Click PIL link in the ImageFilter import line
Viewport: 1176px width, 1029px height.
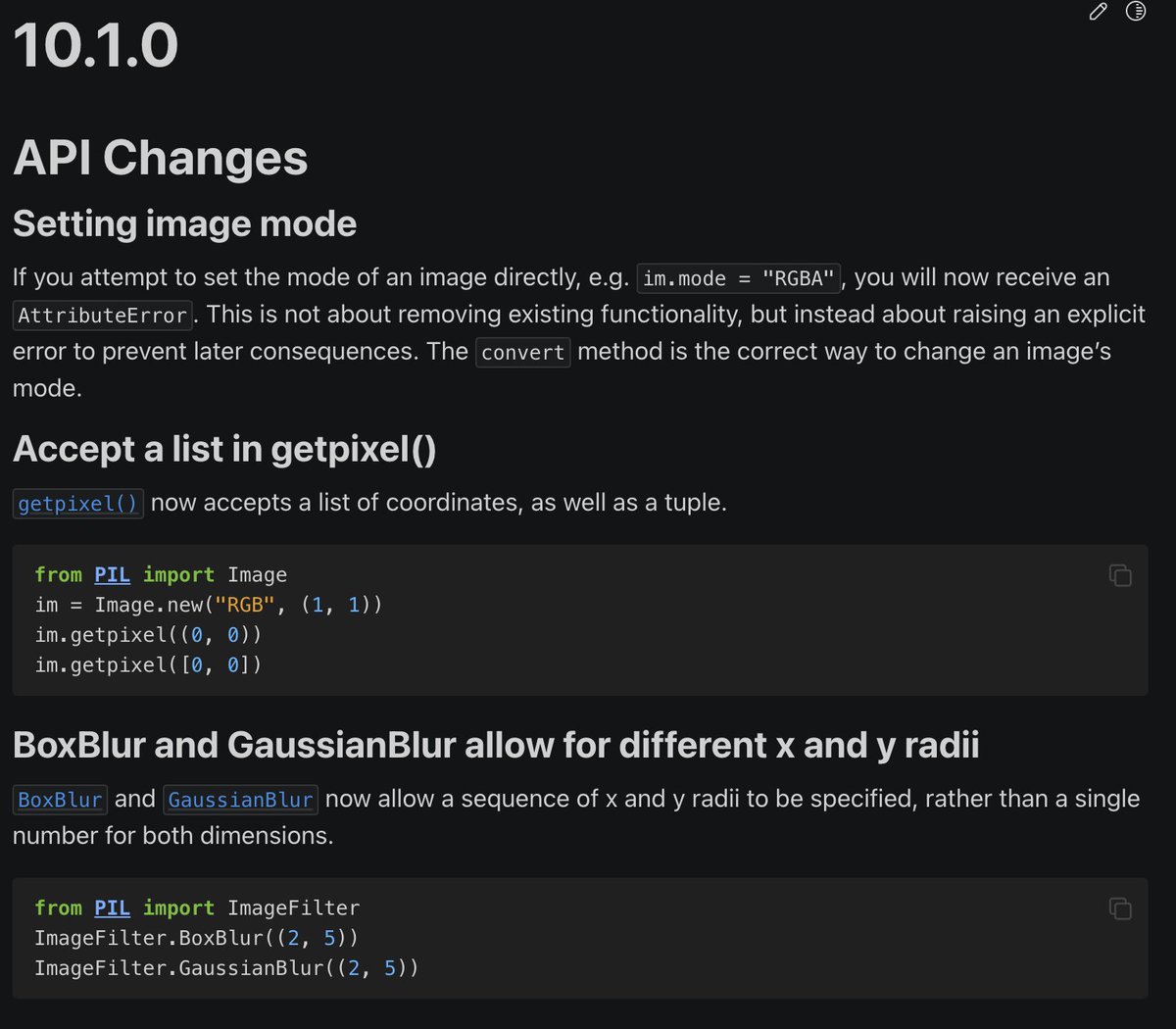pos(112,908)
